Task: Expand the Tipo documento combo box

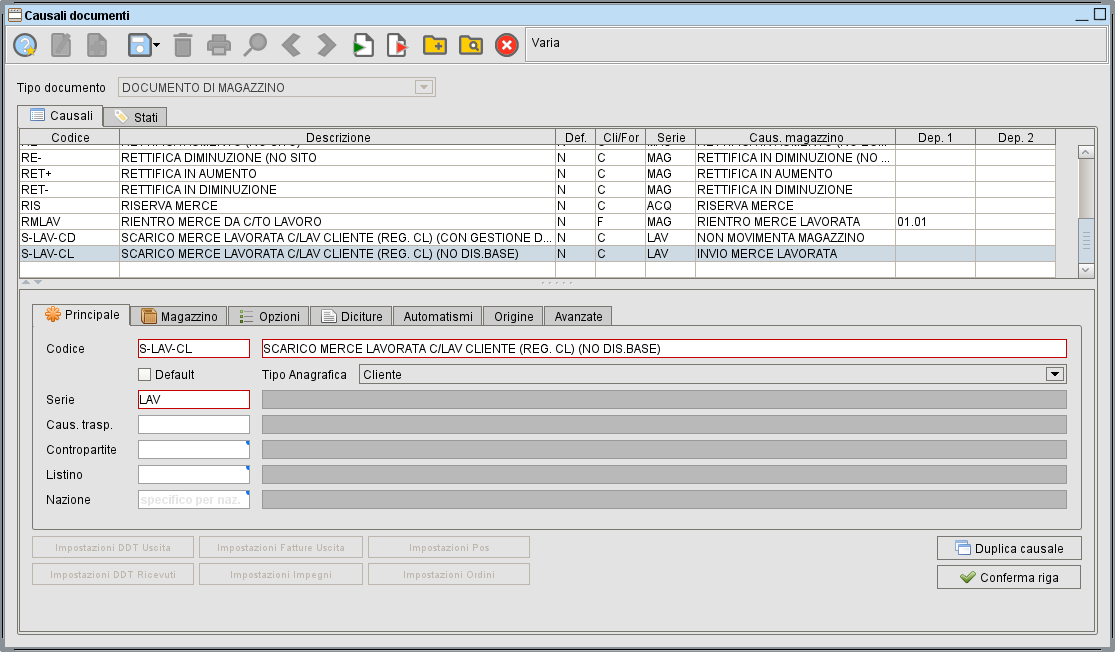Action: (424, 88)
